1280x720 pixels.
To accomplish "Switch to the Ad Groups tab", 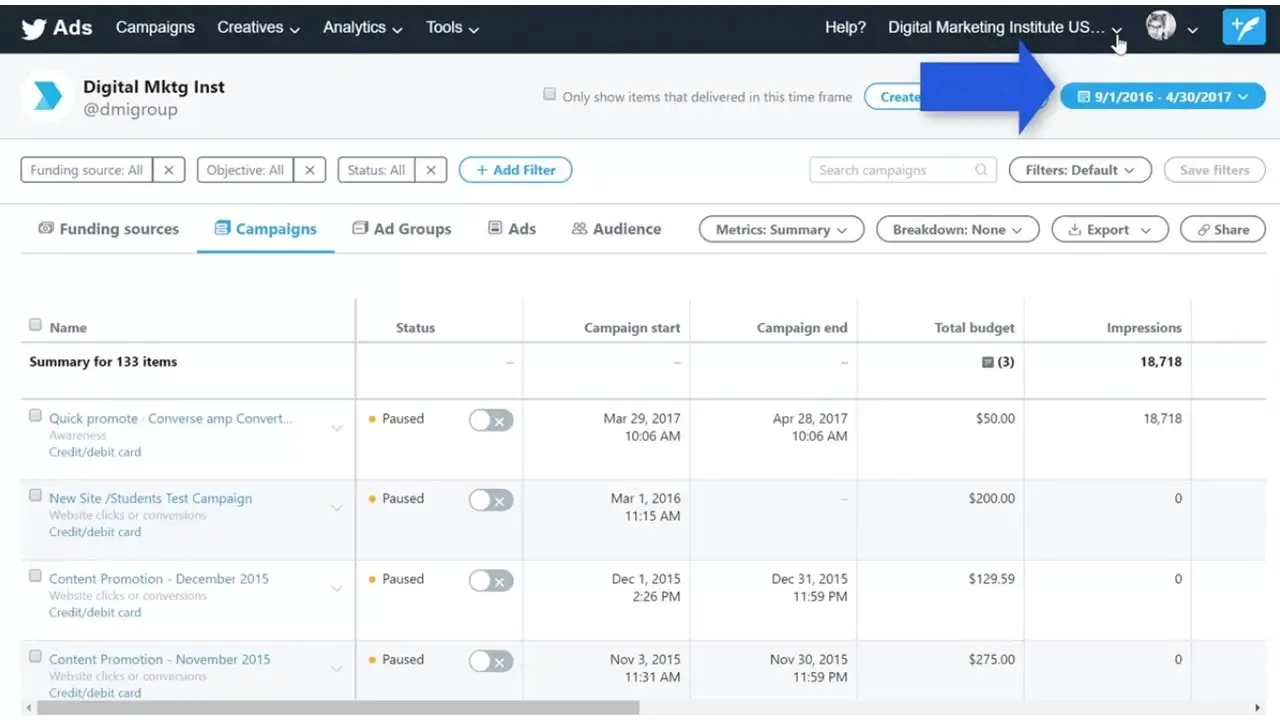I will 402,229.
